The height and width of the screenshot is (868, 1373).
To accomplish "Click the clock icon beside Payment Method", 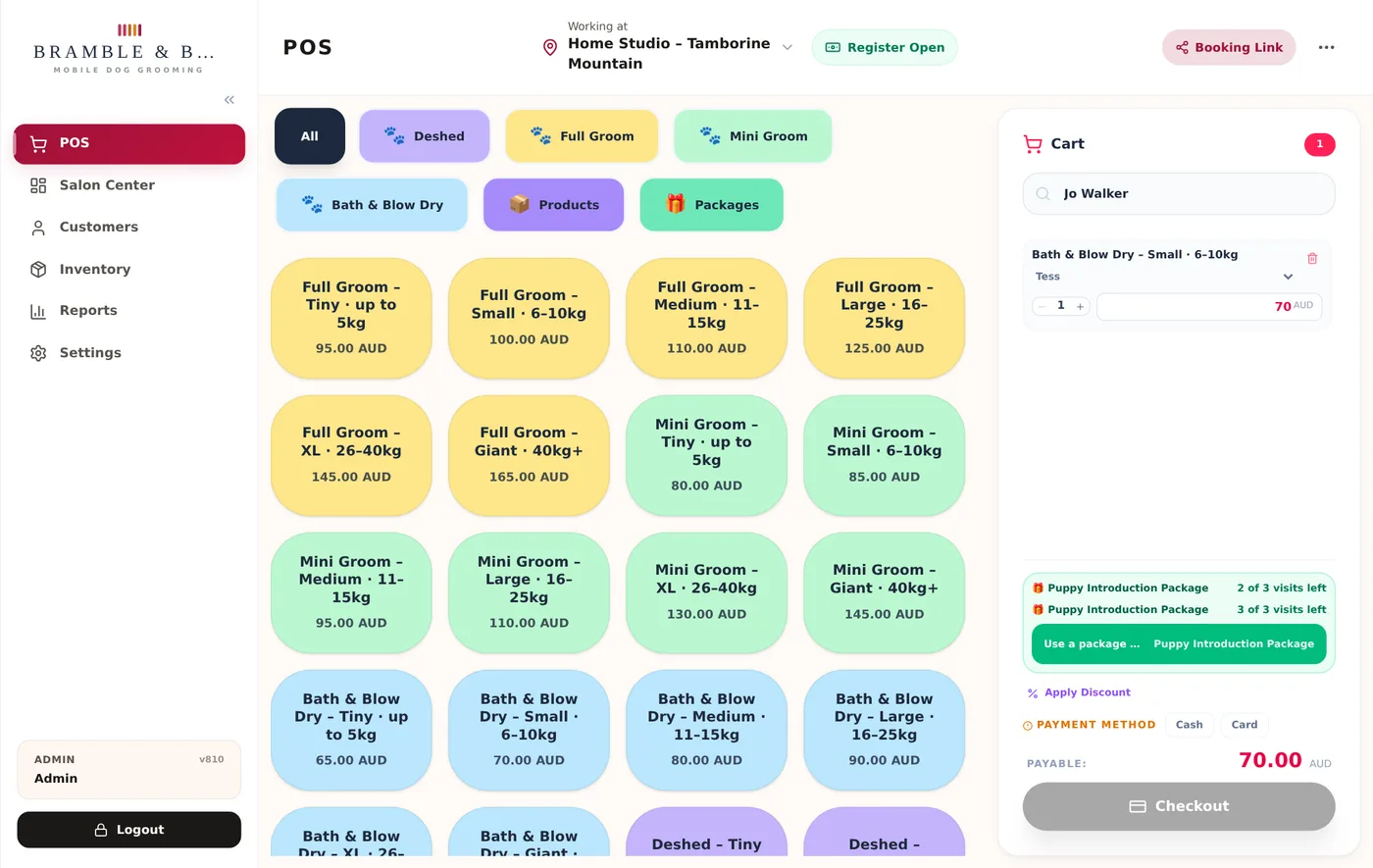I will tap(1028, 726).
